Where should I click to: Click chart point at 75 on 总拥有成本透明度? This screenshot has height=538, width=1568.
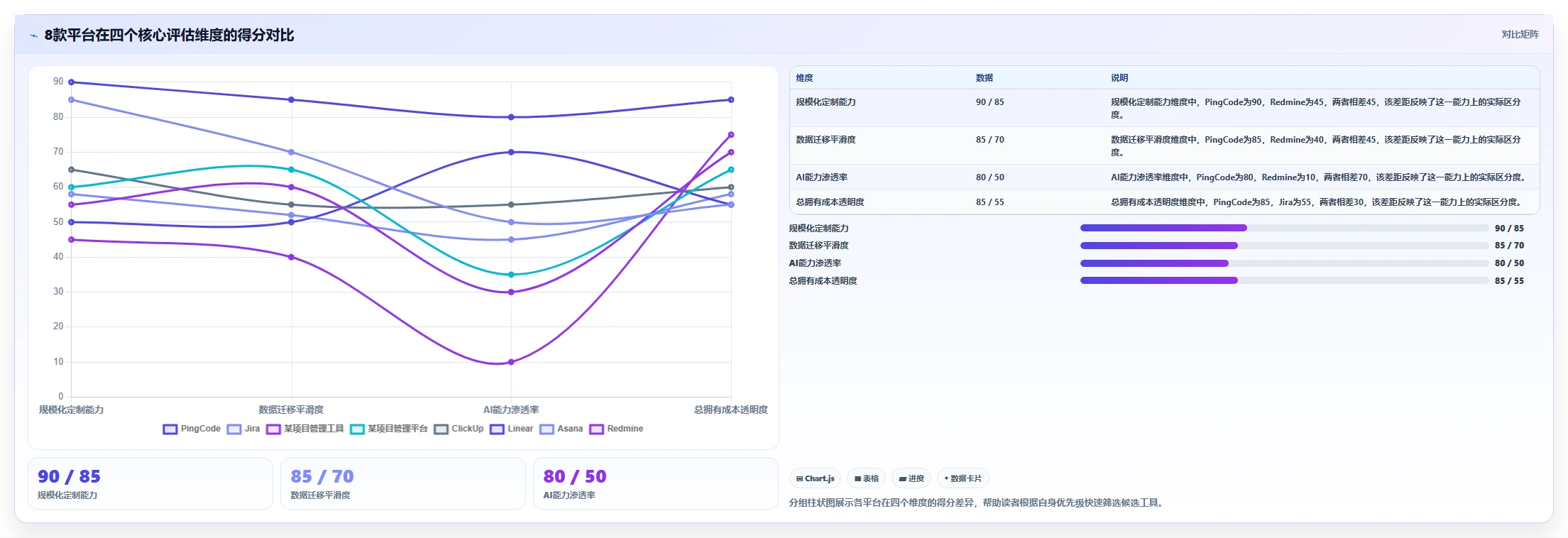(x=731, y=135)
